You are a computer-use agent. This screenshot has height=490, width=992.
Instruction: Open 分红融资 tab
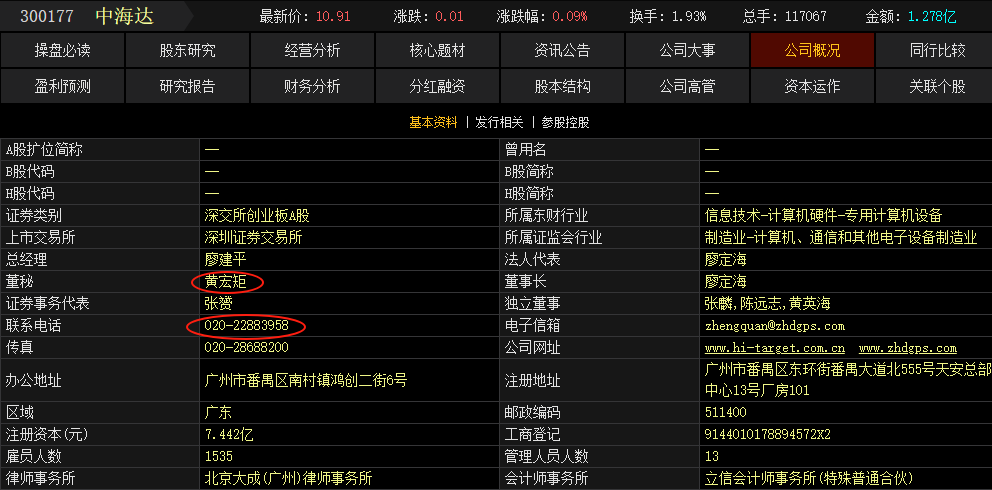pos(437,86)
